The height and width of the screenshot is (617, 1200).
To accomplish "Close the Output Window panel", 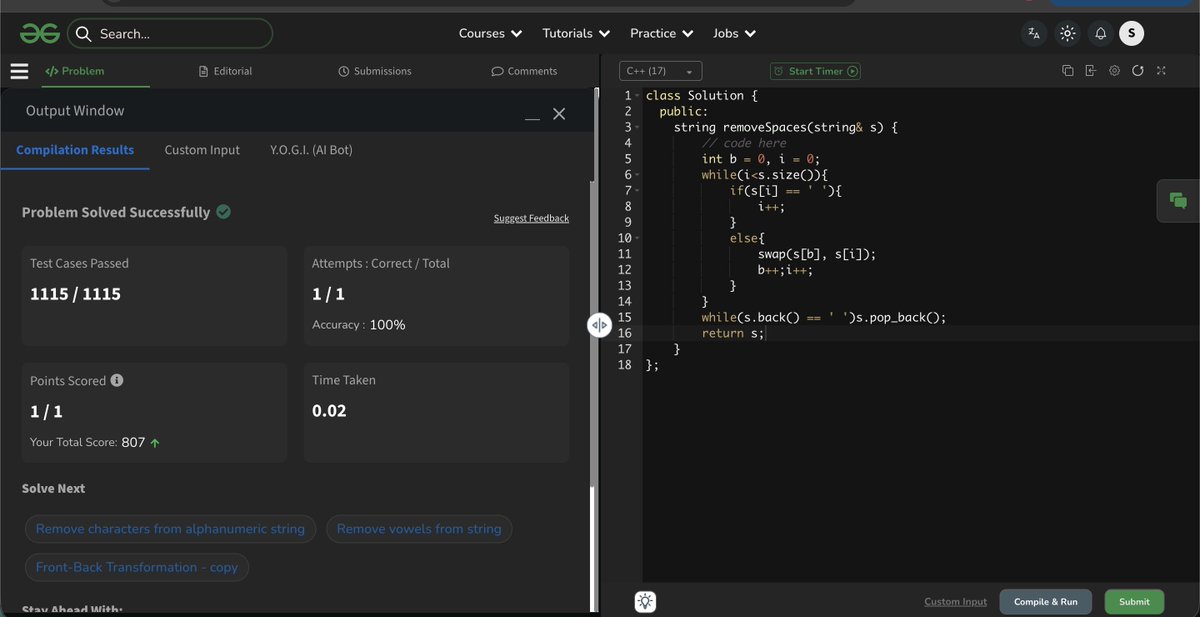I will 559,114.
